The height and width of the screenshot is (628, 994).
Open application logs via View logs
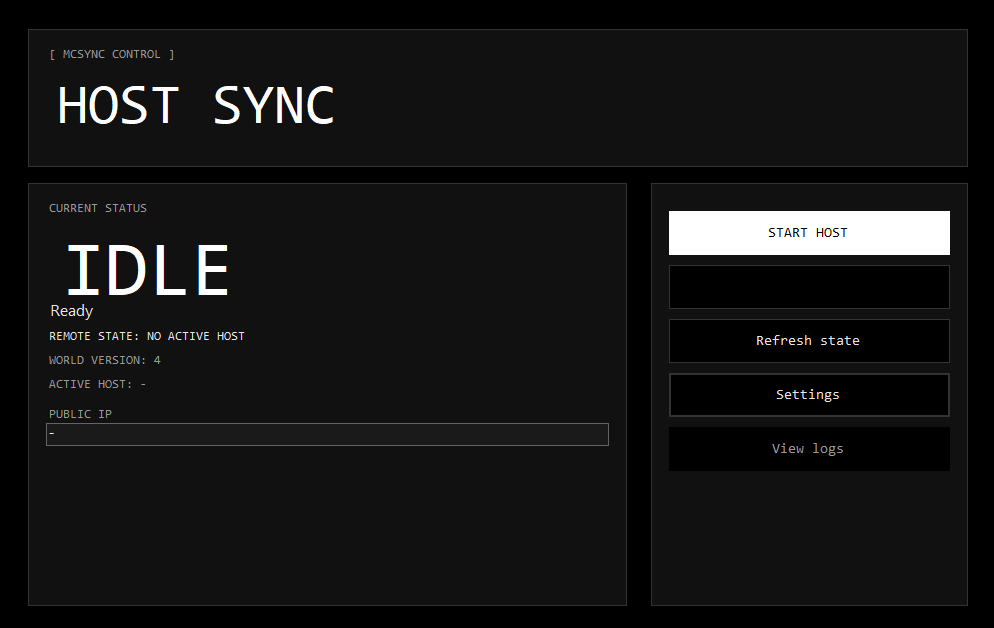pos(808,448)
